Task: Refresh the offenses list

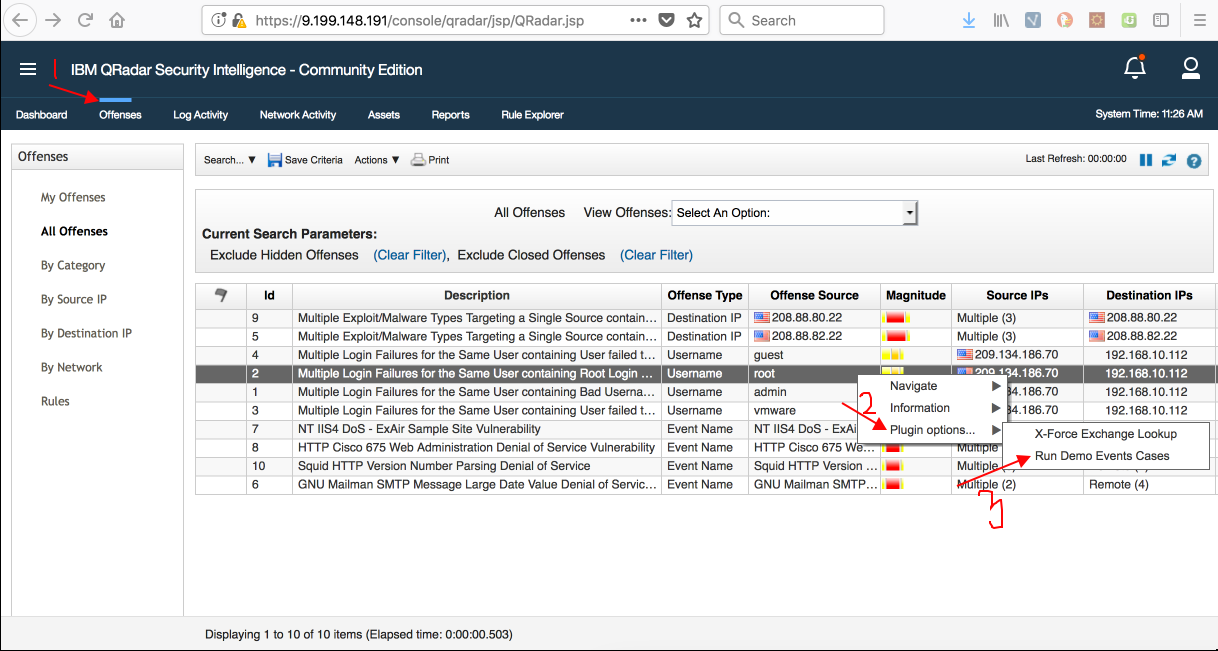Action: pos(1168,159)
